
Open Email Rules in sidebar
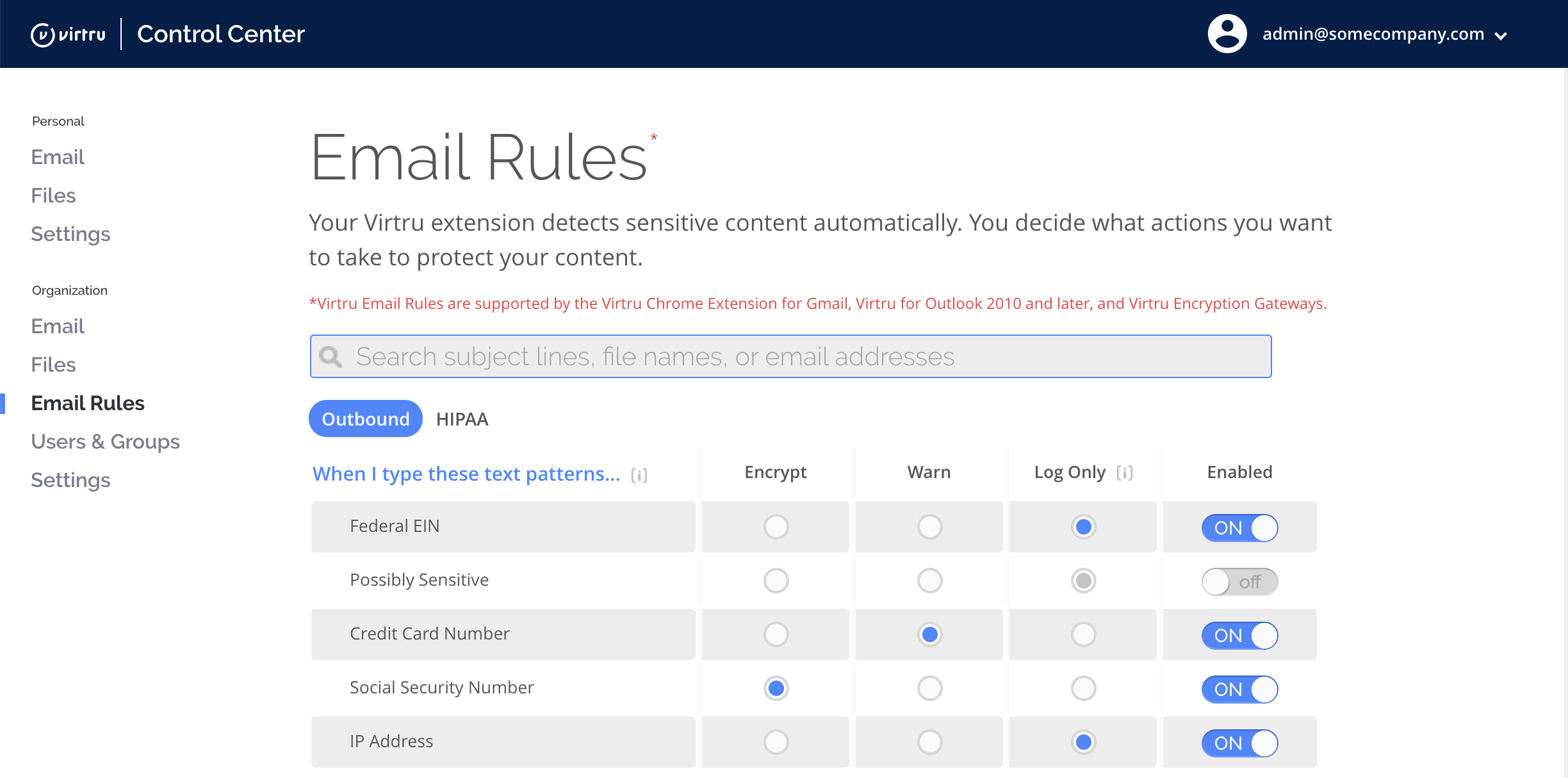[88, 403]
